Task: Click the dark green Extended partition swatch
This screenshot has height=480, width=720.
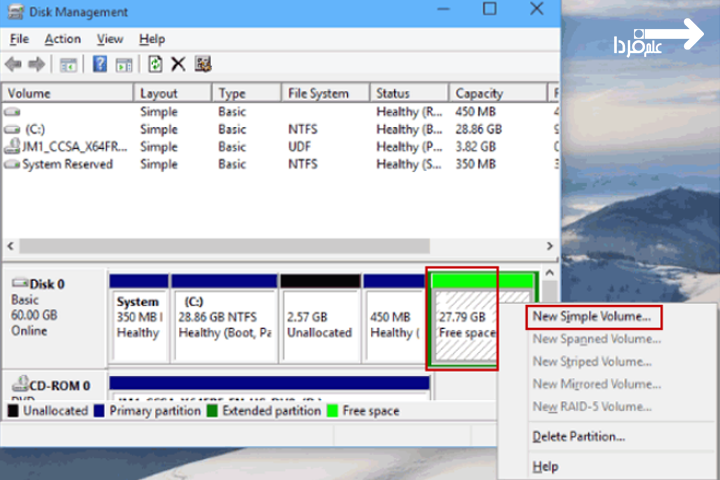Action: click(212, 411)
